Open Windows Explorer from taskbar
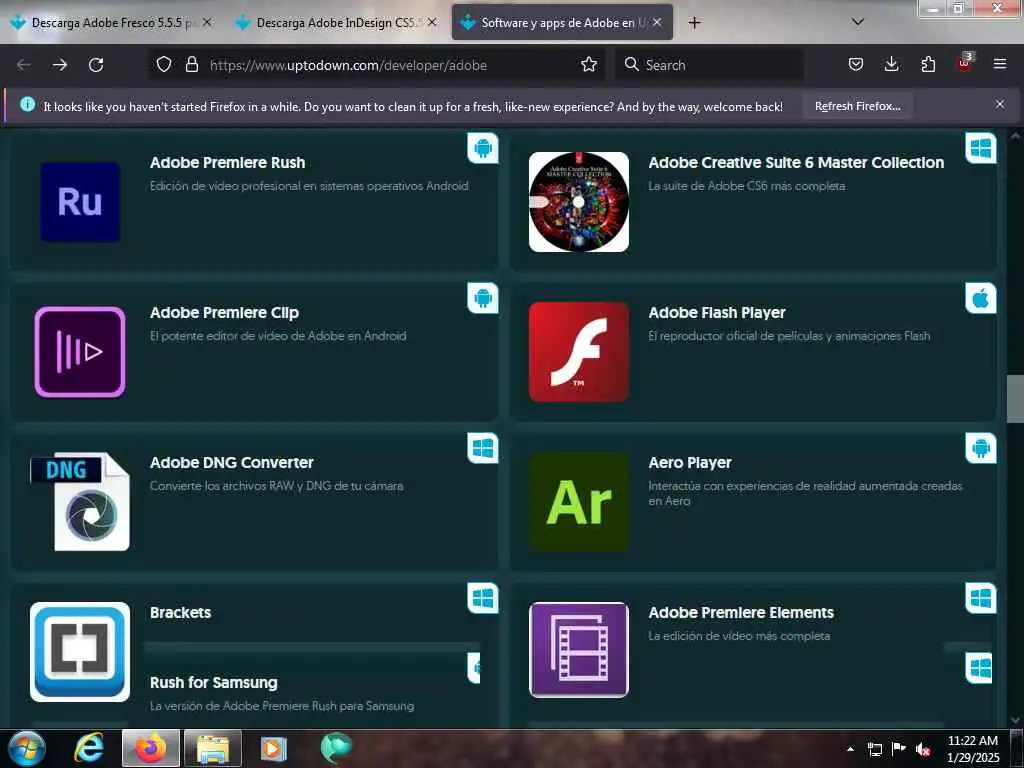This screenshot has height=768, width=1024. pyautogui.click(x=213, y=748)
